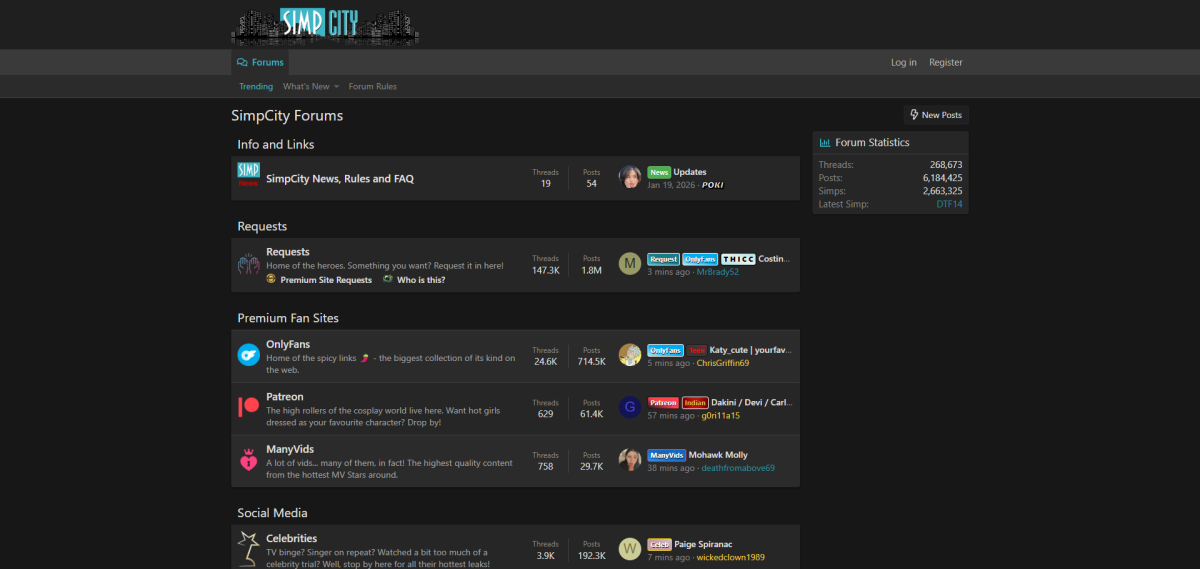Click the SimpCity logo in the header
Screen dimensions: 1200x569
point(324,24)
